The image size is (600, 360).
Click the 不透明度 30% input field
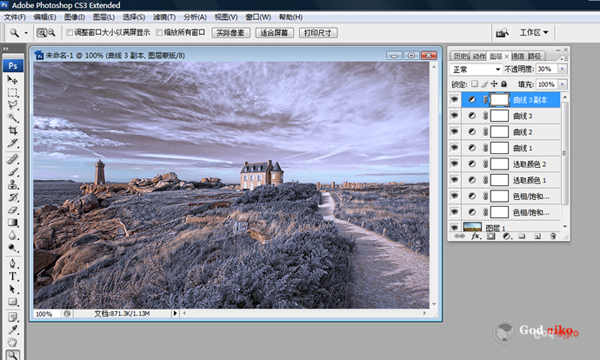point(546,69)
